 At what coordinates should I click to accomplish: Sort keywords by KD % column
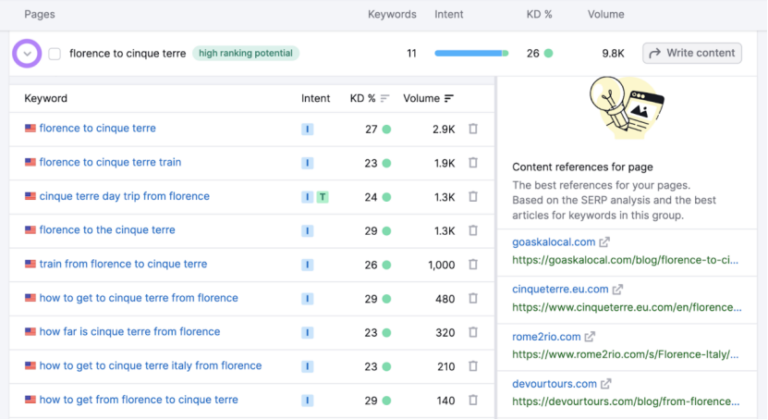(x=370, y=99)
